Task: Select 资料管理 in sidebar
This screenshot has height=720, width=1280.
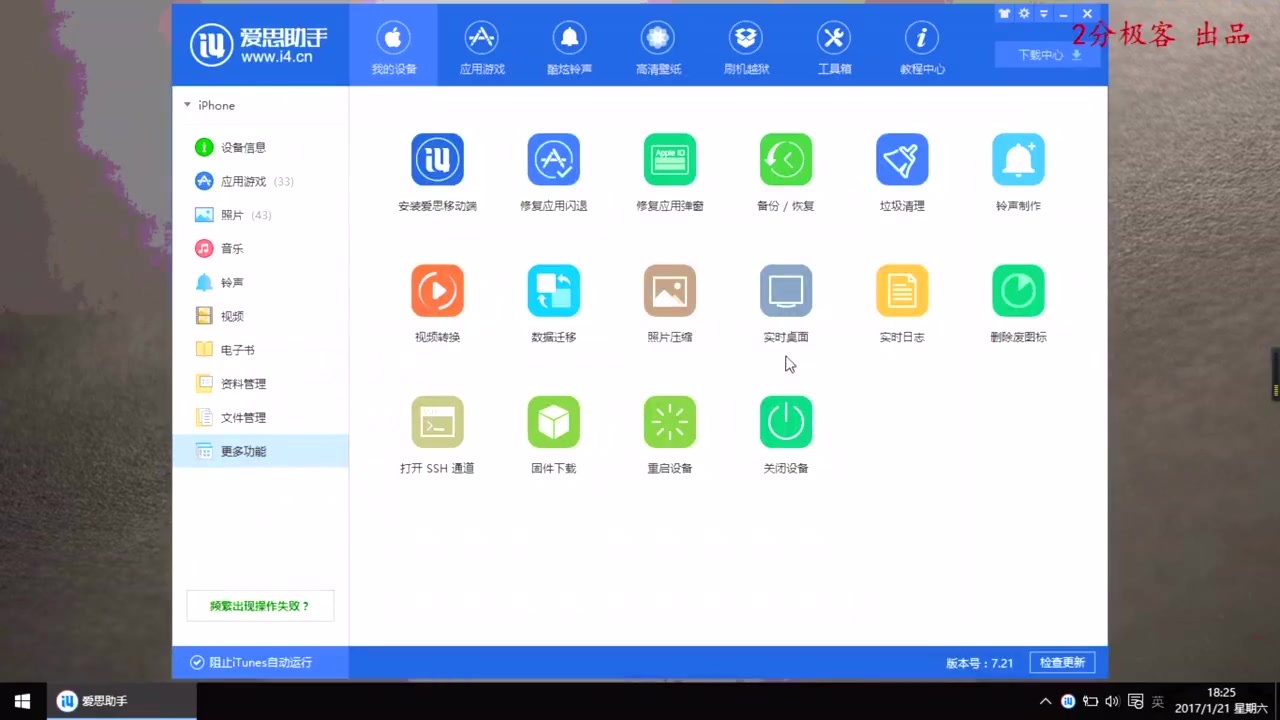Action: 260,383
